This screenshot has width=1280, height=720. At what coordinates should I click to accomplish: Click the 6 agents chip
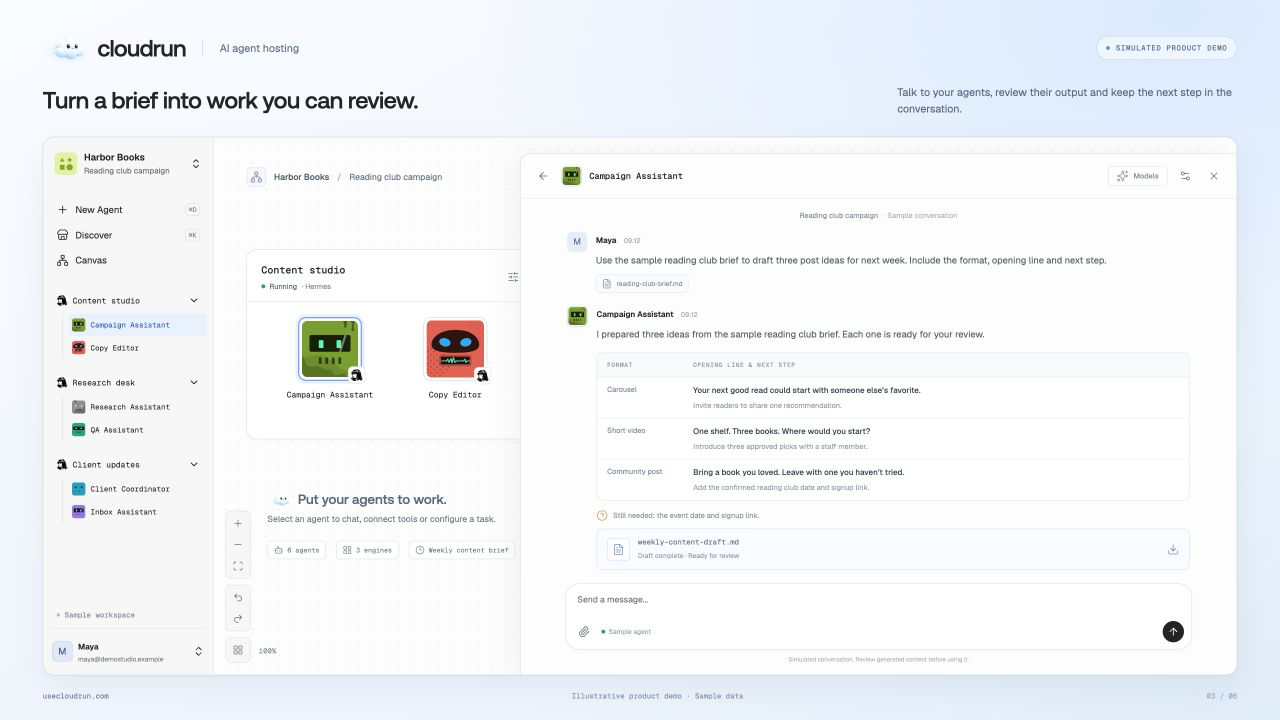296,550
